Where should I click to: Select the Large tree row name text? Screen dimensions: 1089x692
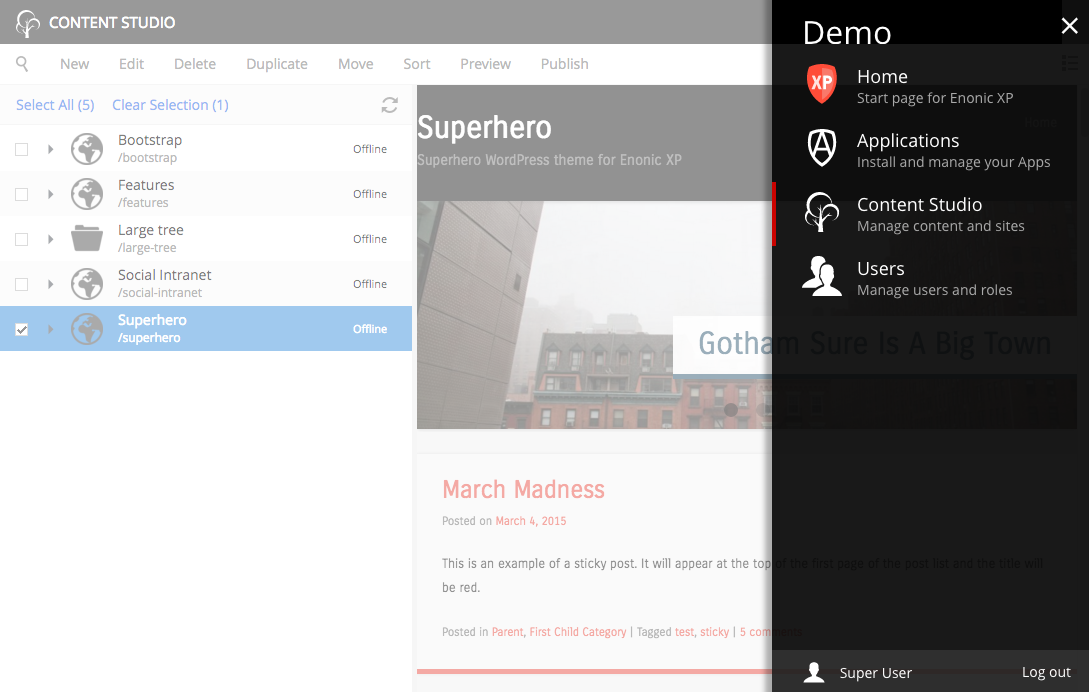click(x=151, y=230)
